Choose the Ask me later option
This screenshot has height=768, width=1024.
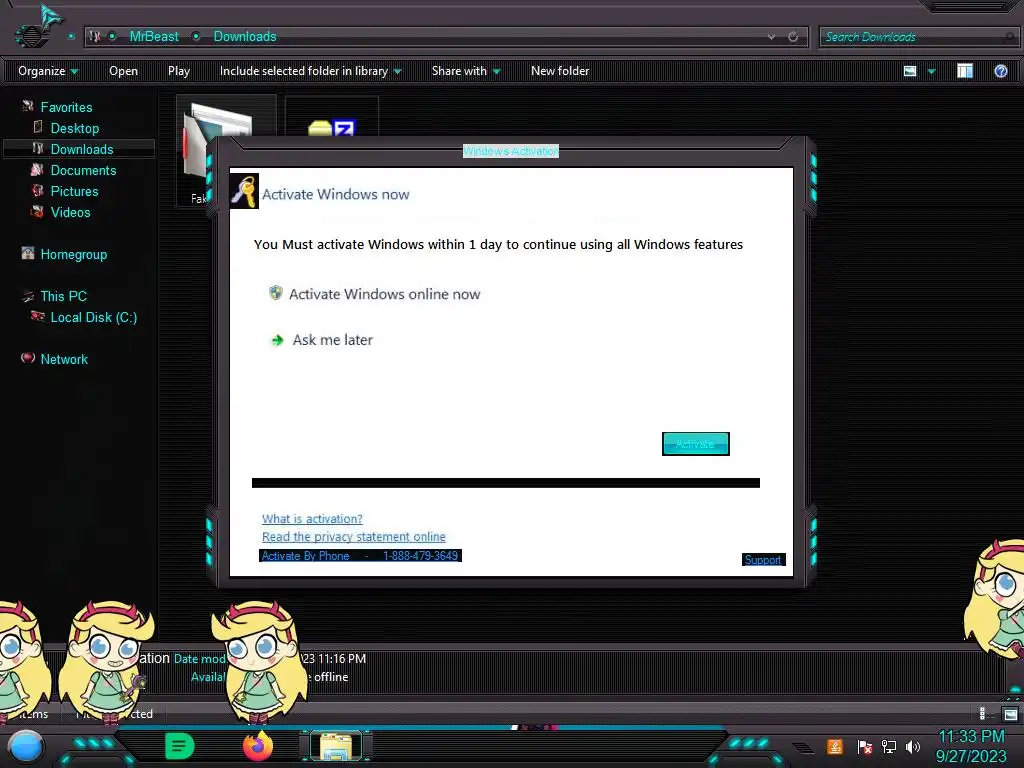(332, 340)
